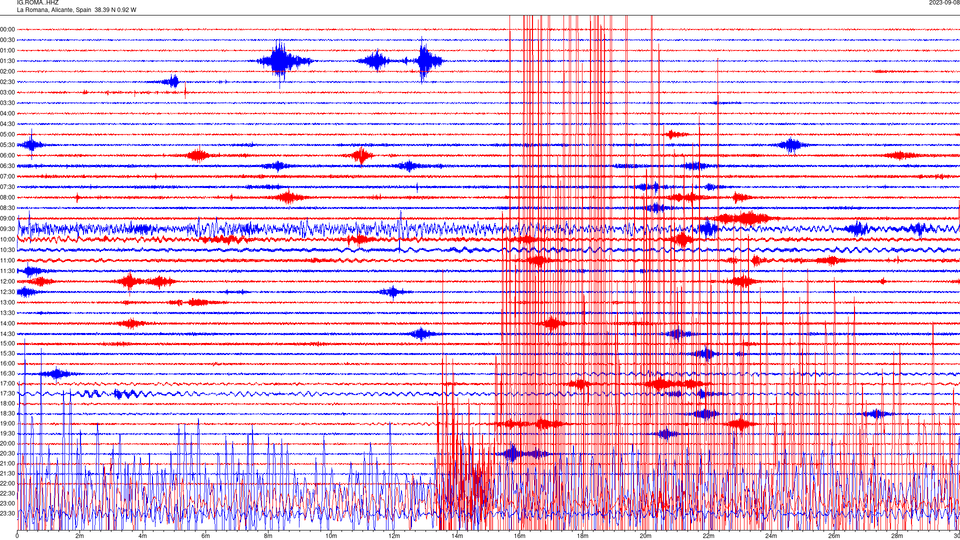Click the '2m' x-axis tick label
The width and height of the screenshot is (960, 540).
click(x=80, y=536)
